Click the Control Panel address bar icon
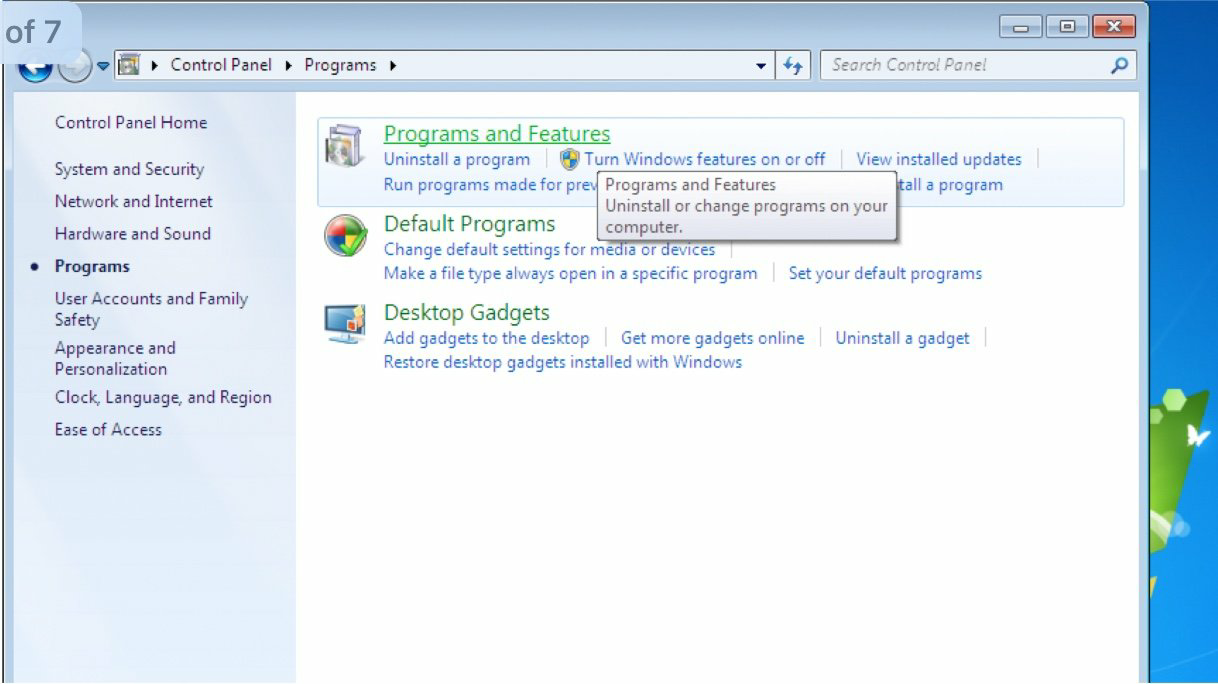The height and width of the screenshot is (684, 1218). tap(129, 65)
